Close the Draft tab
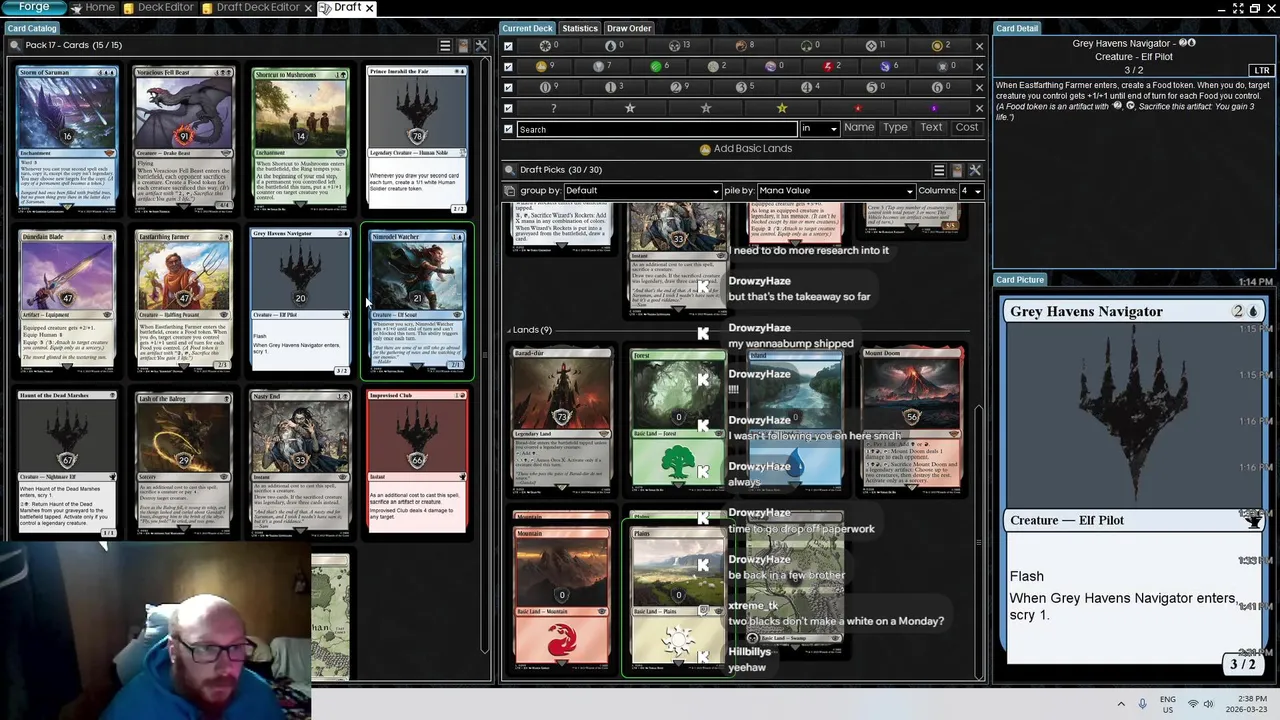 pos(369,8)
